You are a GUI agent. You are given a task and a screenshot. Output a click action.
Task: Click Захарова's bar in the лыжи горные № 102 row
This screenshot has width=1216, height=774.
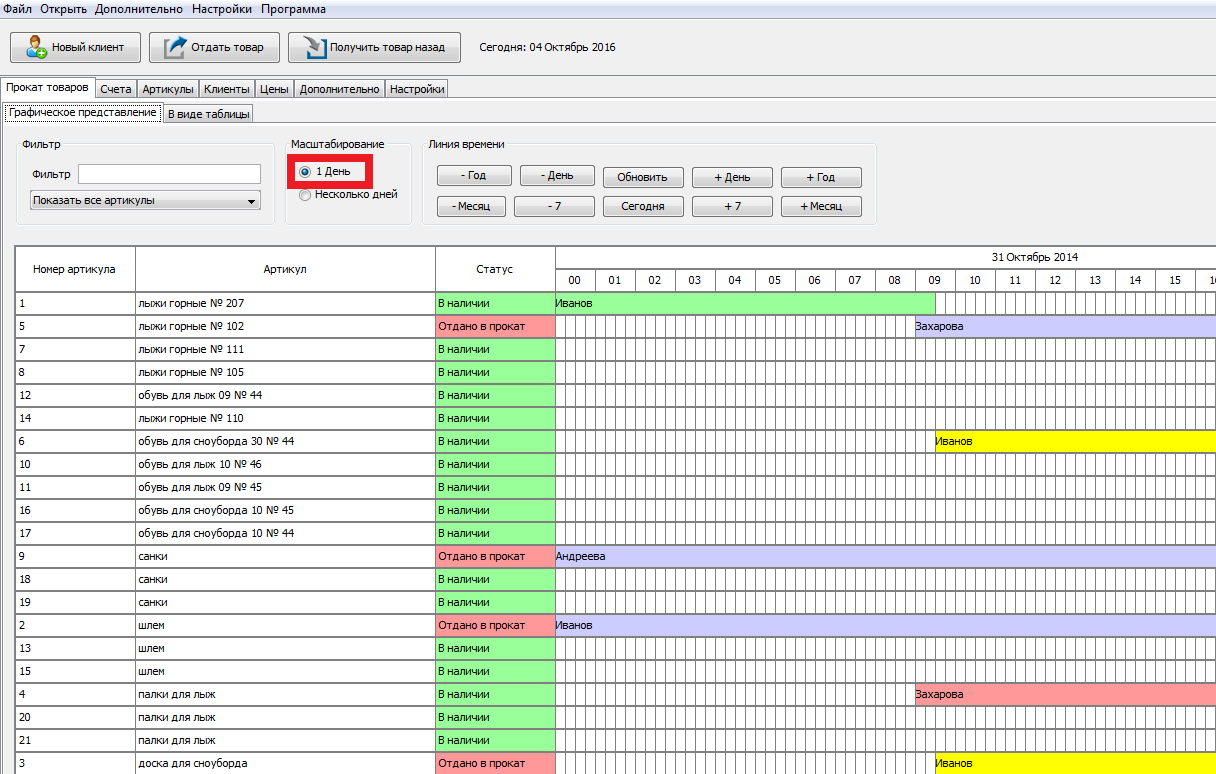tap(1065, 326)
